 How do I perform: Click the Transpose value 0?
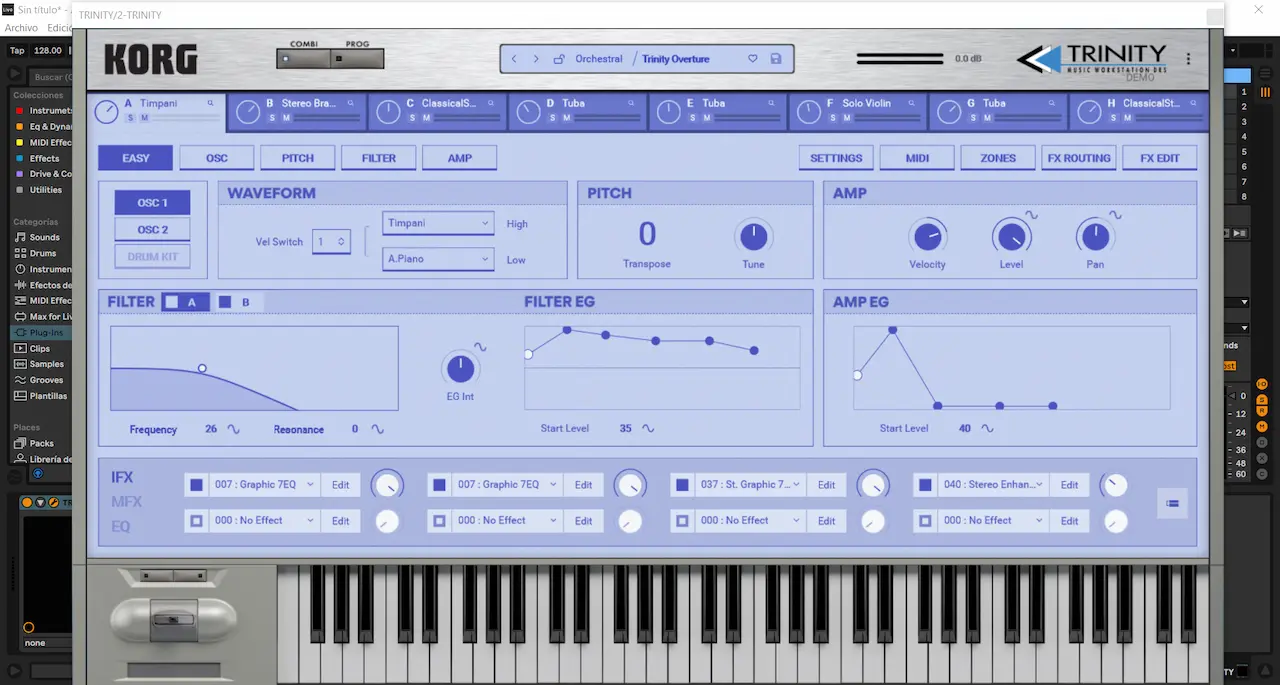tap(647, 234)
